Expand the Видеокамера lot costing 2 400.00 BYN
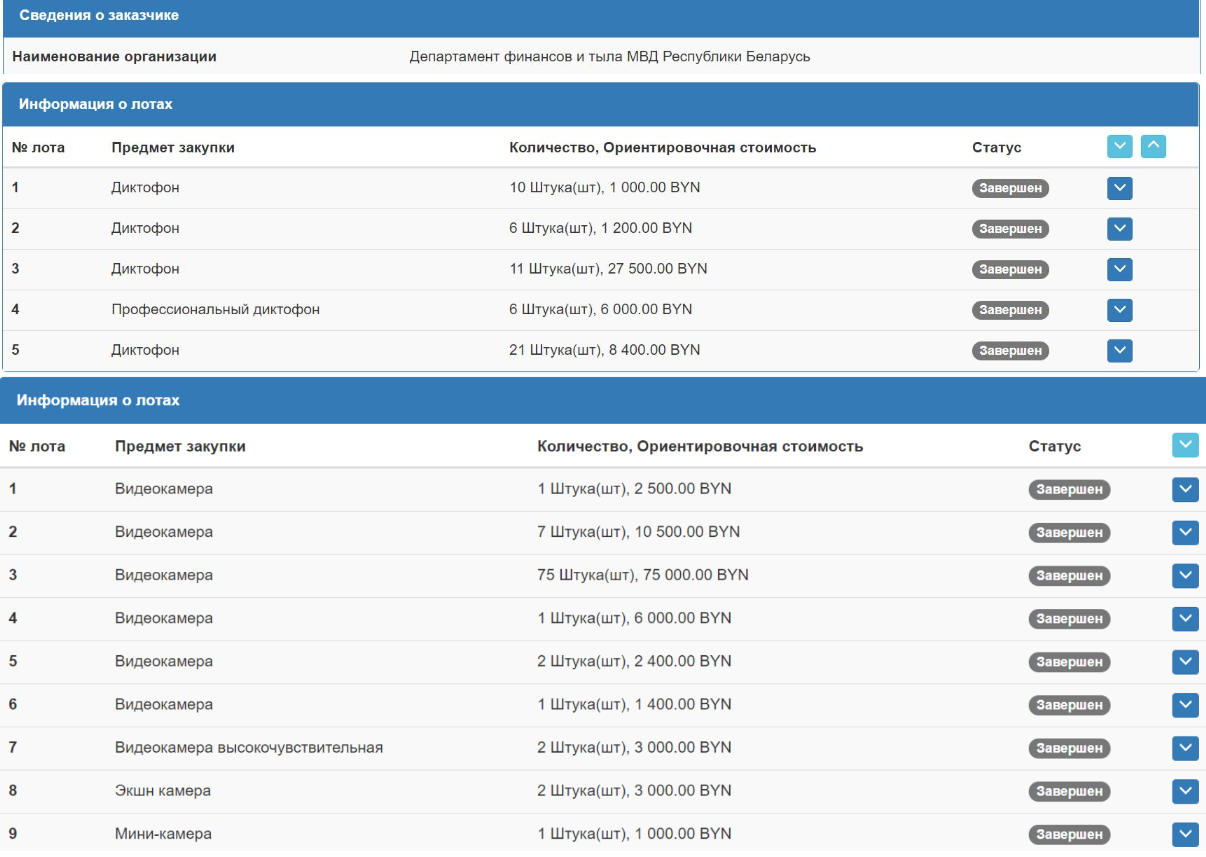 point(1185,662)
